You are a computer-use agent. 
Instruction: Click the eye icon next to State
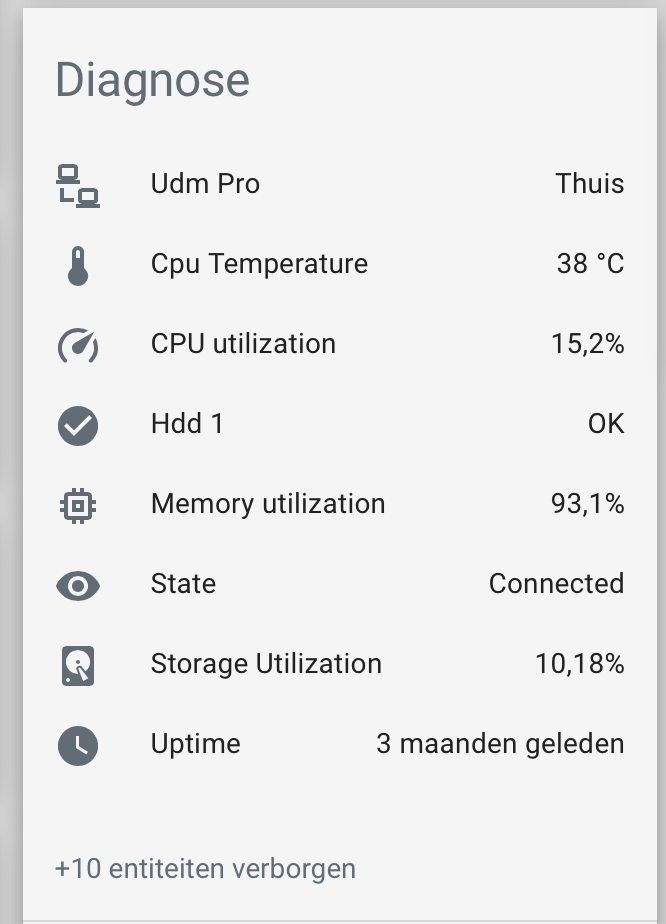coord(78,584)
